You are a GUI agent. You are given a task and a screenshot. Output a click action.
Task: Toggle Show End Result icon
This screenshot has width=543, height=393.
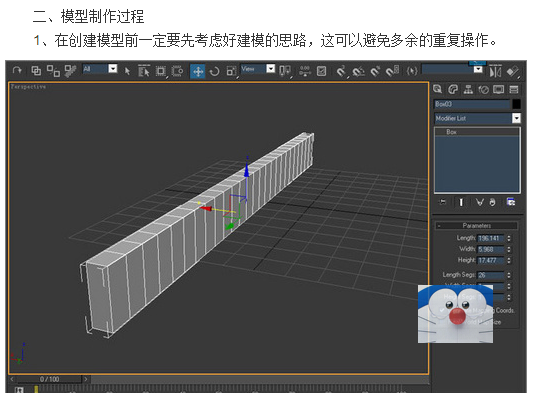(461, 202)
